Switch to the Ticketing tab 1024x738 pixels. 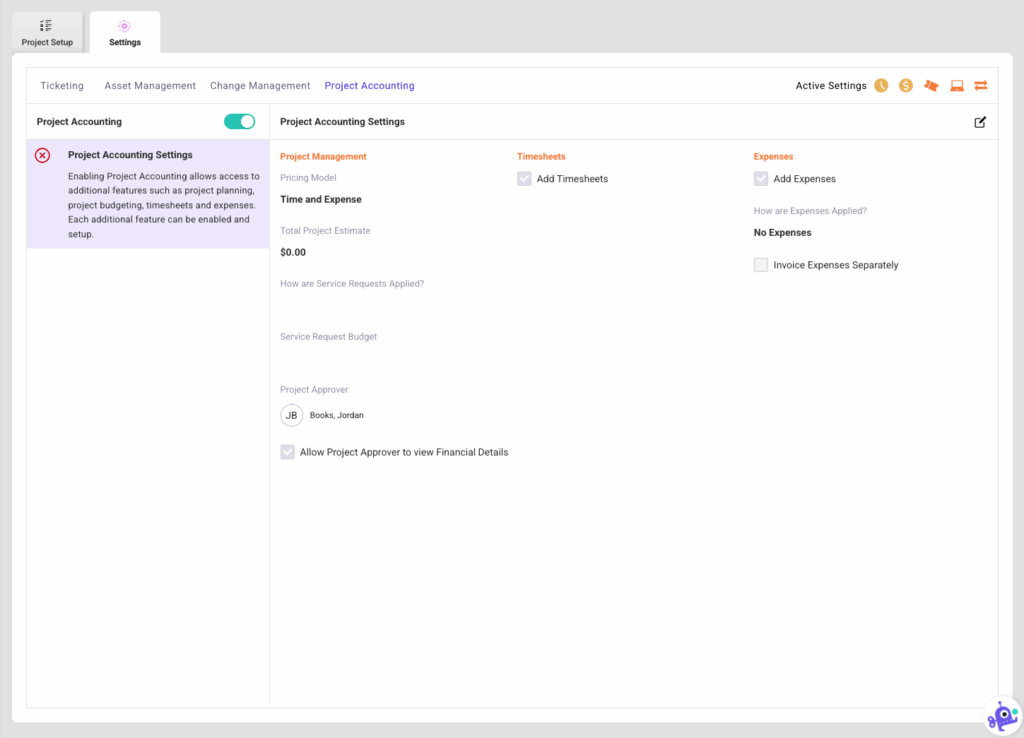point(62,85)
